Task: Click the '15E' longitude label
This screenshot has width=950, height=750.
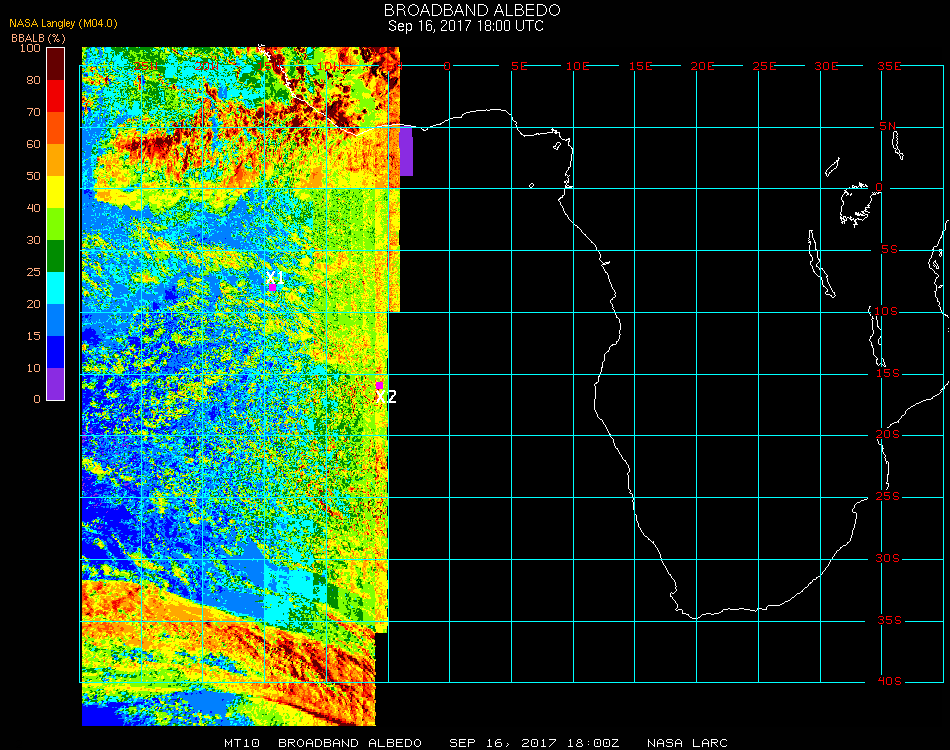Action: coord(640,66)
